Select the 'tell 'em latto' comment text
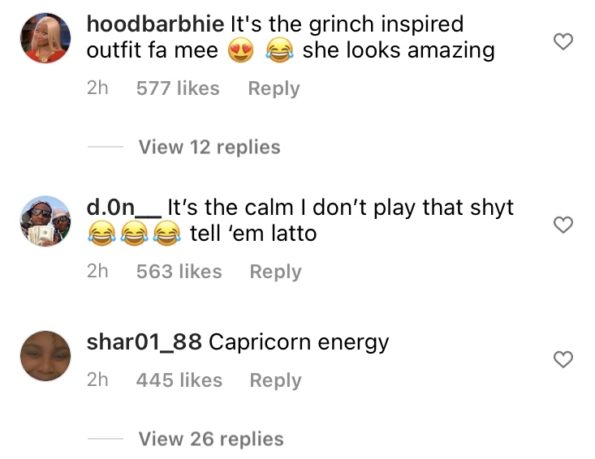 (253, 233)
